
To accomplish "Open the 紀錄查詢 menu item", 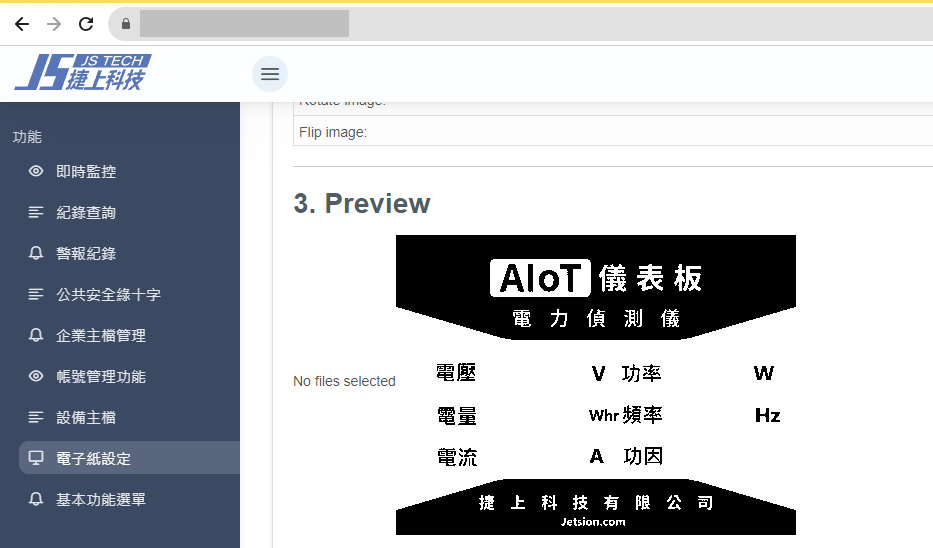I will 86,213.
